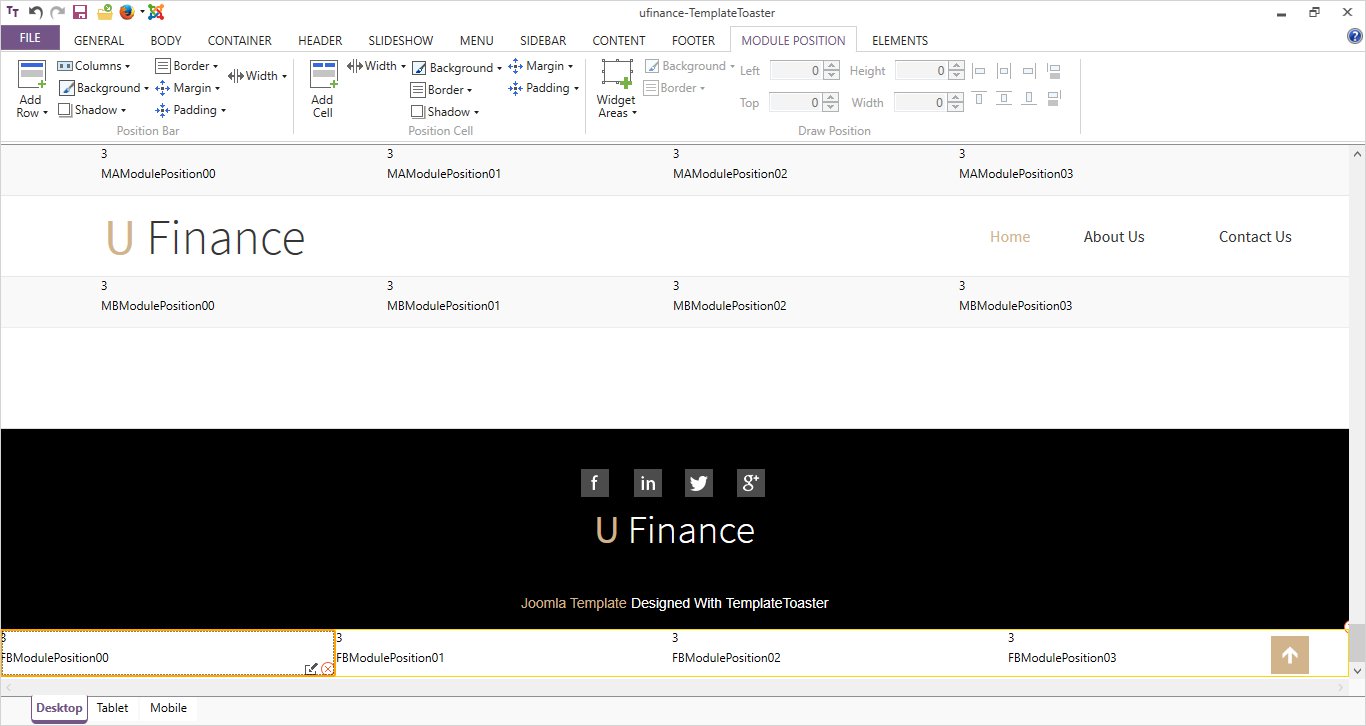Screen dimensions: 1366x726
Task: Click the Add Row icon
Action: tap(32, 78)
